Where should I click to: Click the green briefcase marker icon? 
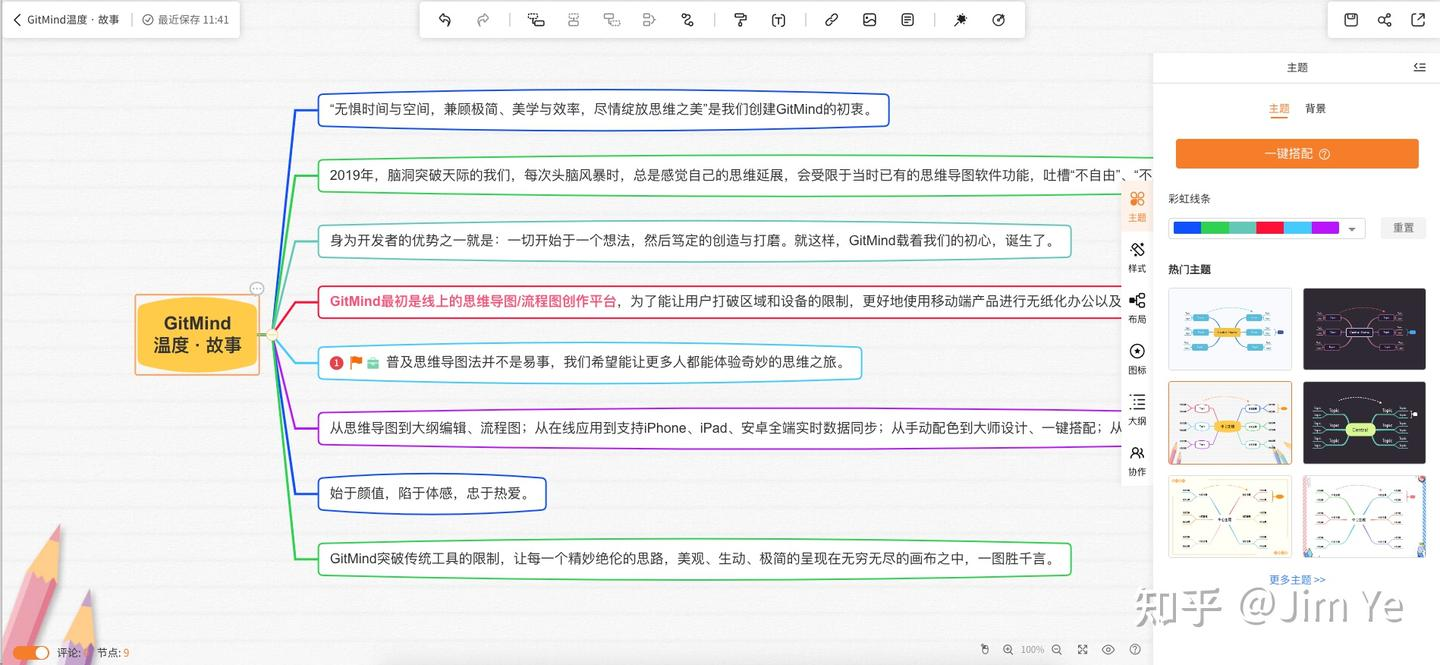[x=373, y=363]
